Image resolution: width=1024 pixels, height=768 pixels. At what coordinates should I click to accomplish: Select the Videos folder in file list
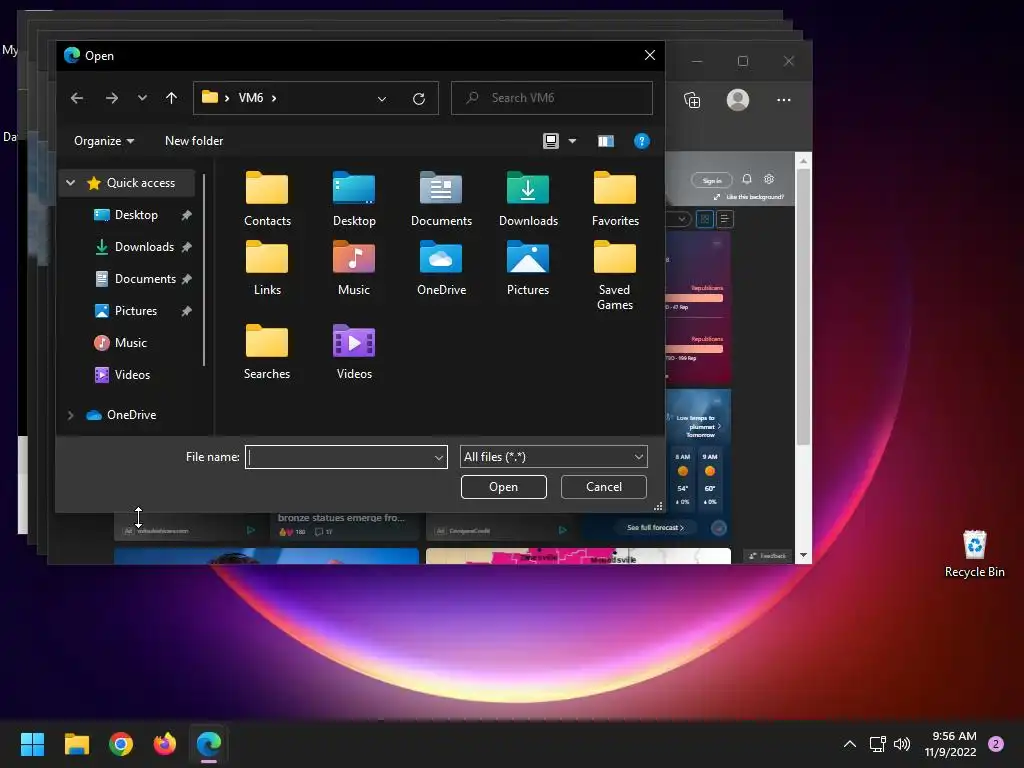click(354, 353)
